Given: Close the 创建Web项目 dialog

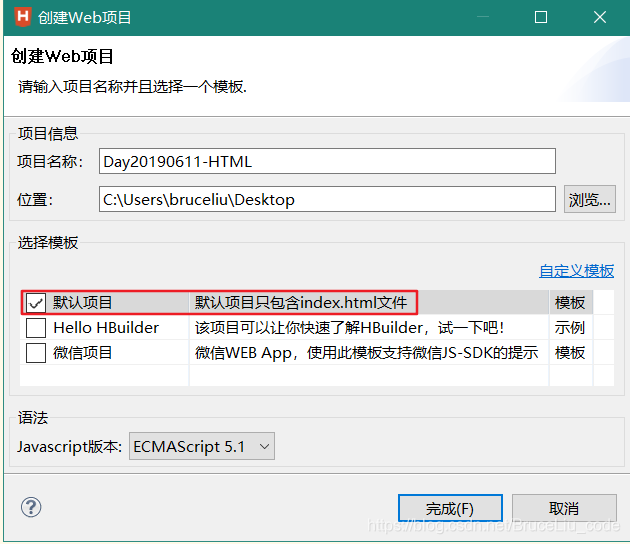Looking at the screenshot, I should [x=600, y=17].
